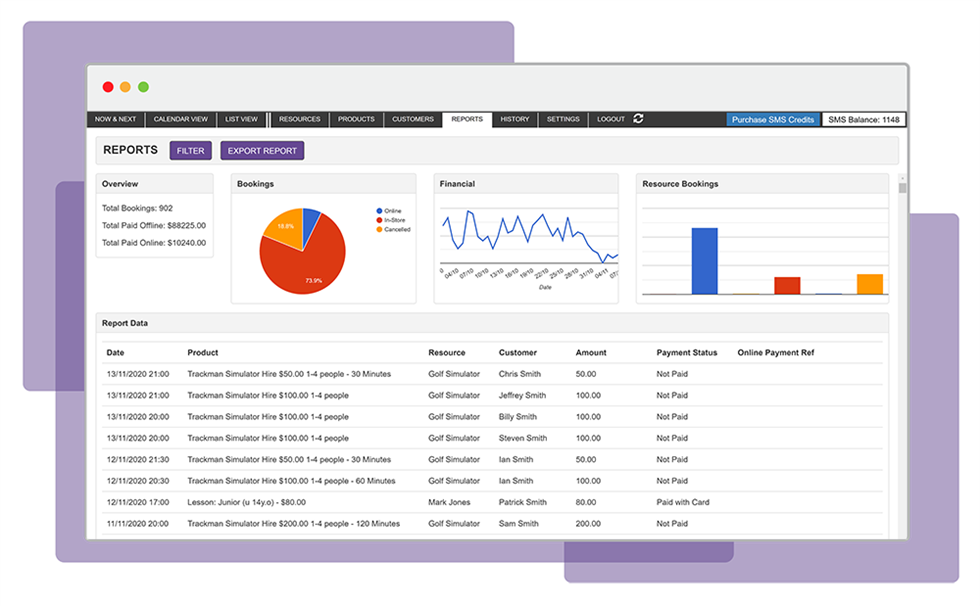
Task: Click the SMS Balance: 1148 box
Action: [864, 120]
